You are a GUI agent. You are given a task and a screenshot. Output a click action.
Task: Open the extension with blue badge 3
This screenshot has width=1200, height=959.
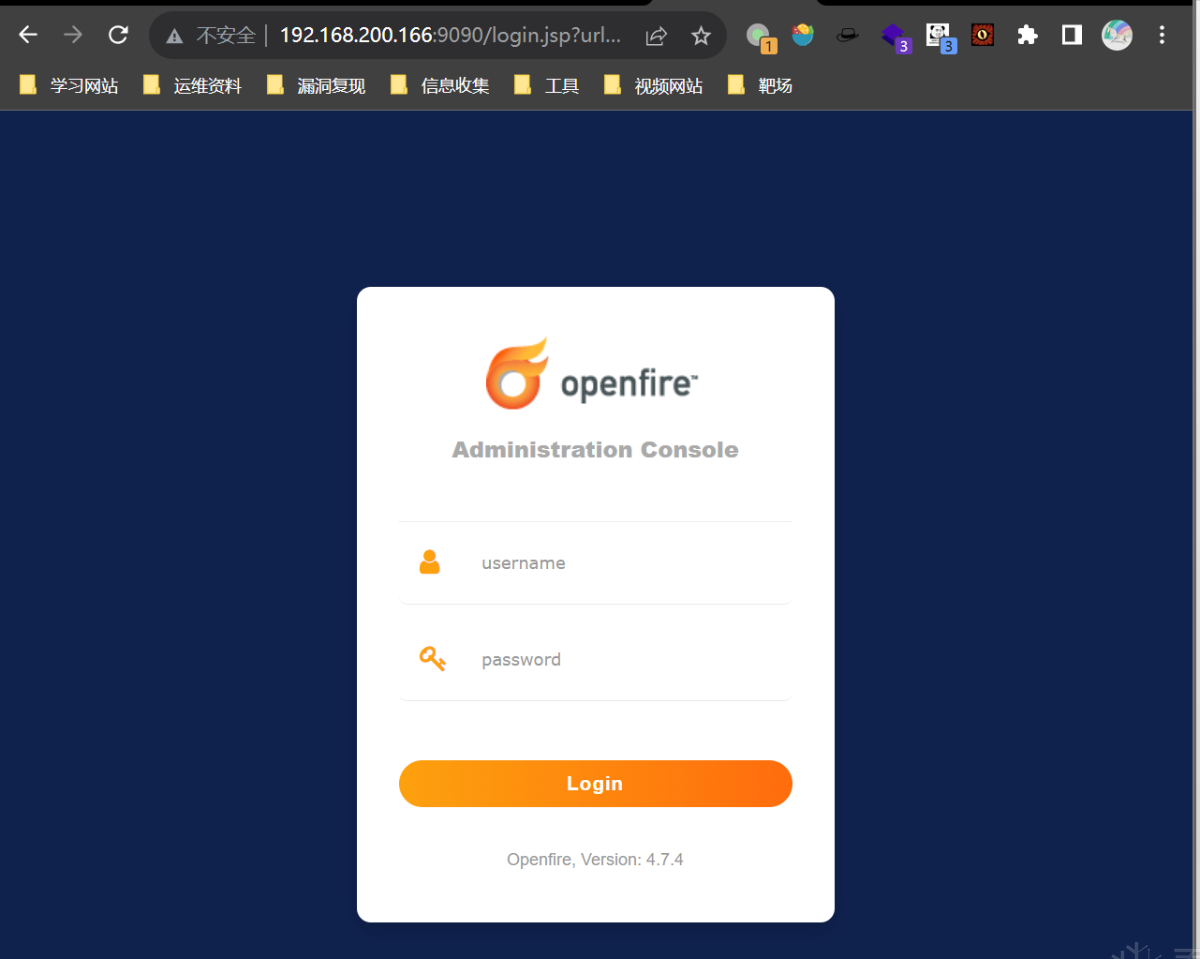point(940,37)
